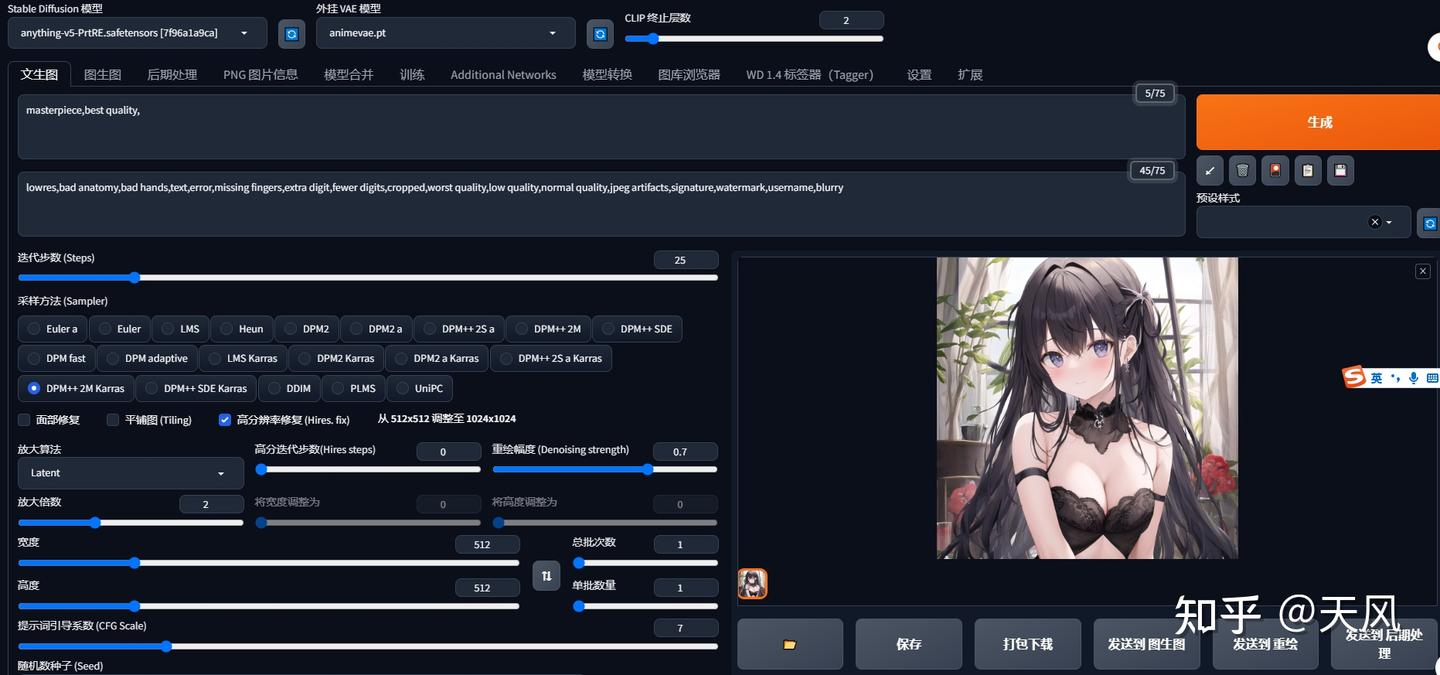The height and width of the screenshot is (675, 1440).
Task: Click the width value field 512
Action: (487, 545)
